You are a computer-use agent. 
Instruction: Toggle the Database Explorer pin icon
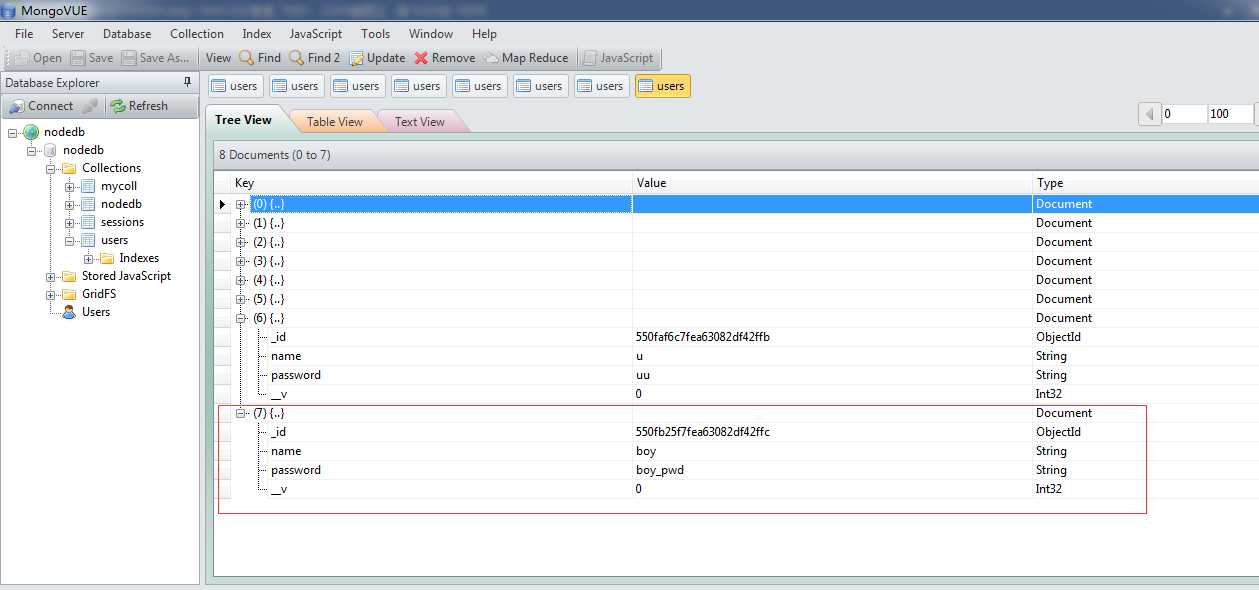tap(187, 82)
